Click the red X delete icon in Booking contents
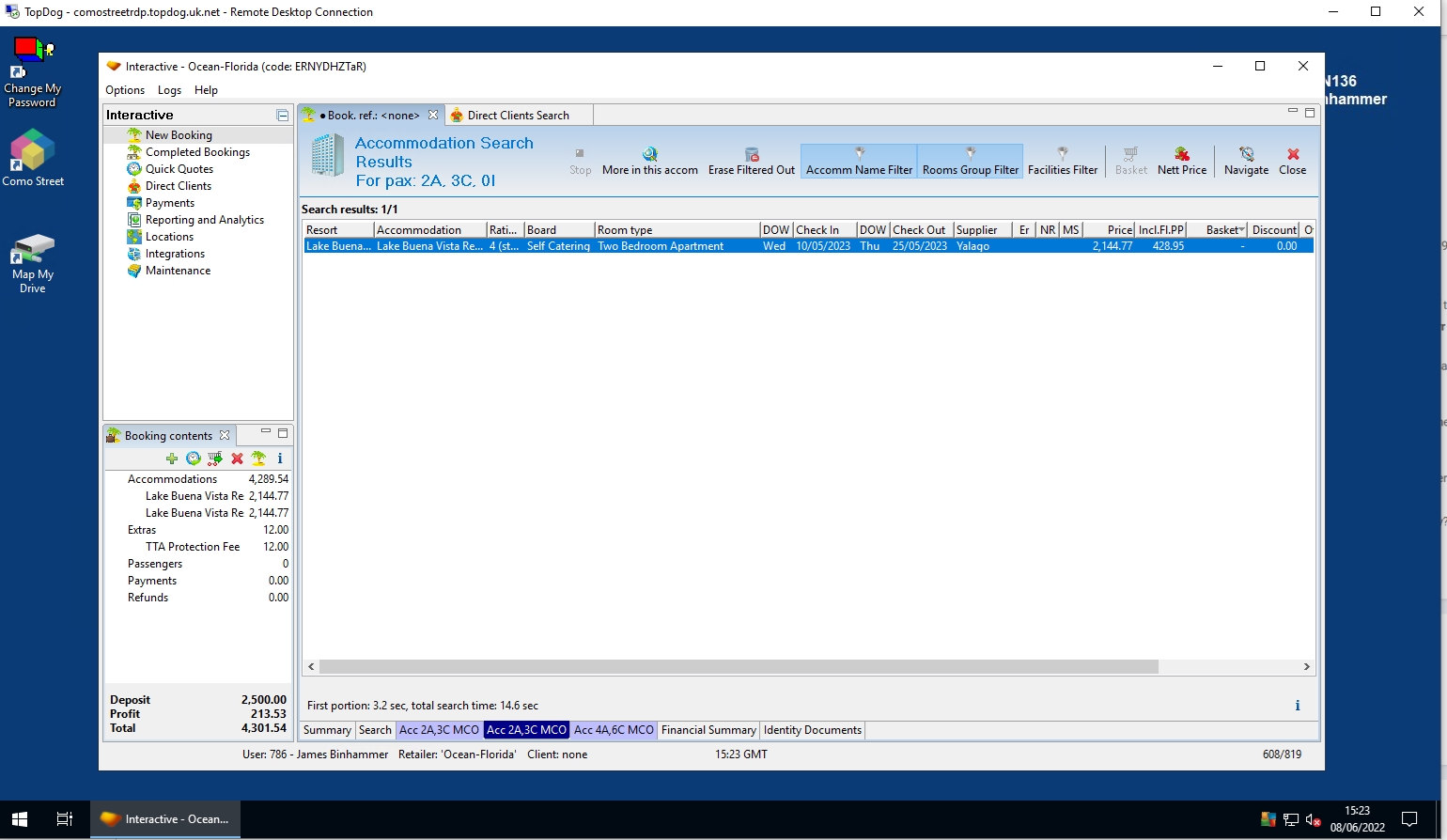Image resolution: width=1447 pixels, height=840 pixels. pyautogui.click(x=237, y=459)
